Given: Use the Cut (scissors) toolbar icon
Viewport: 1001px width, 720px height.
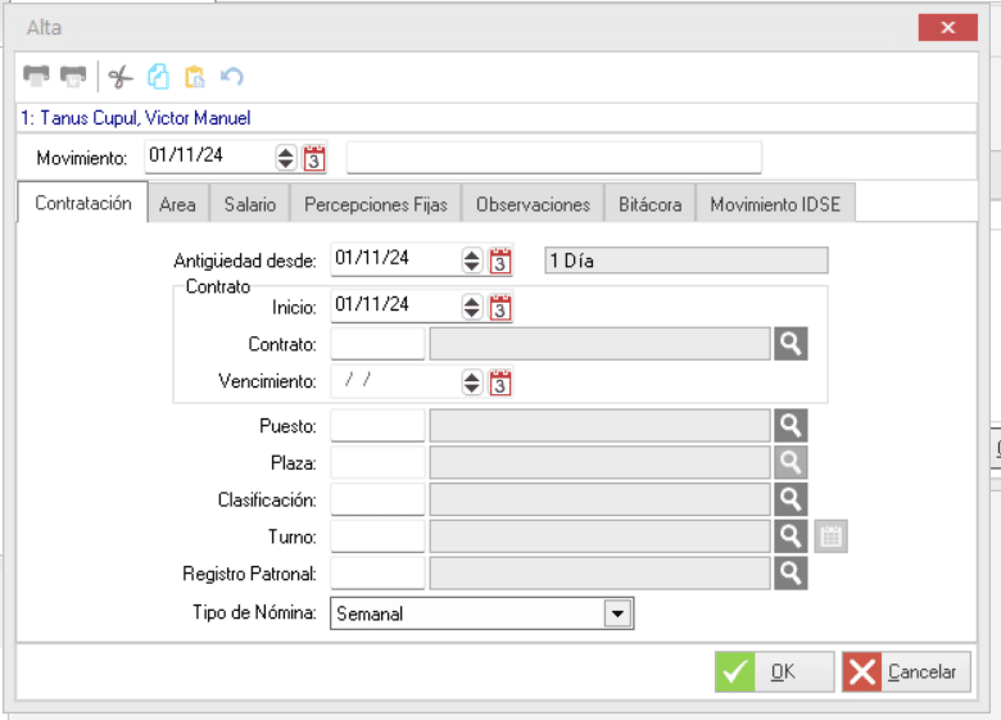Looking at the screenshot, I should 122,75.
